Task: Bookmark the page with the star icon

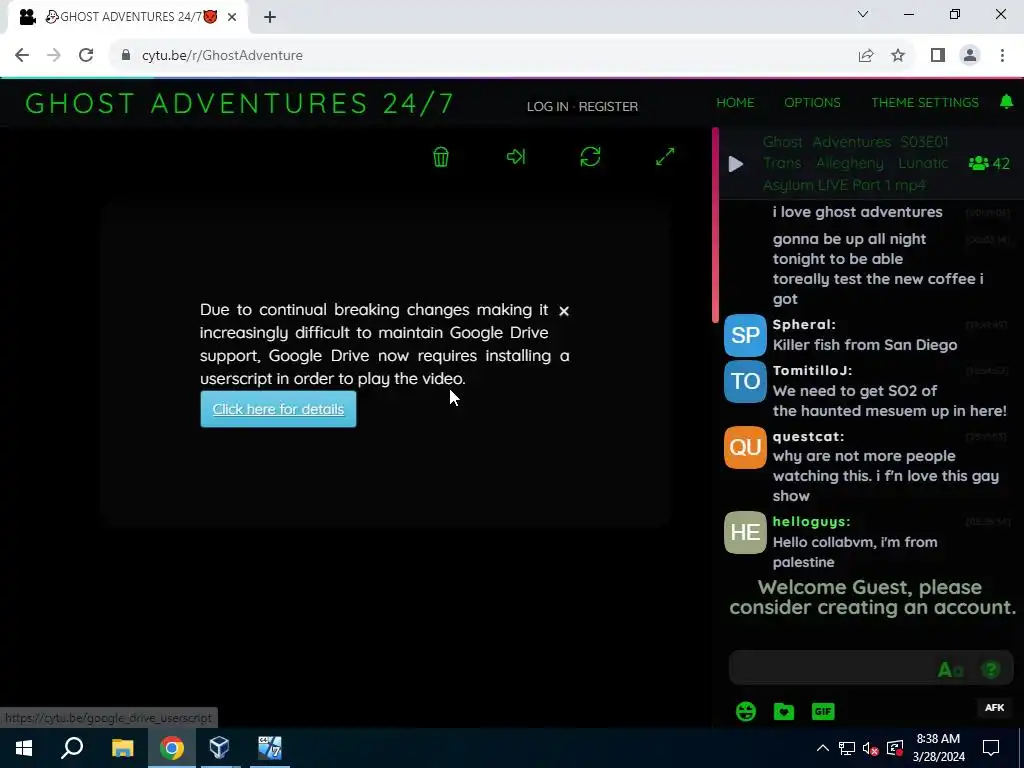Action: [x=898, y=56]
